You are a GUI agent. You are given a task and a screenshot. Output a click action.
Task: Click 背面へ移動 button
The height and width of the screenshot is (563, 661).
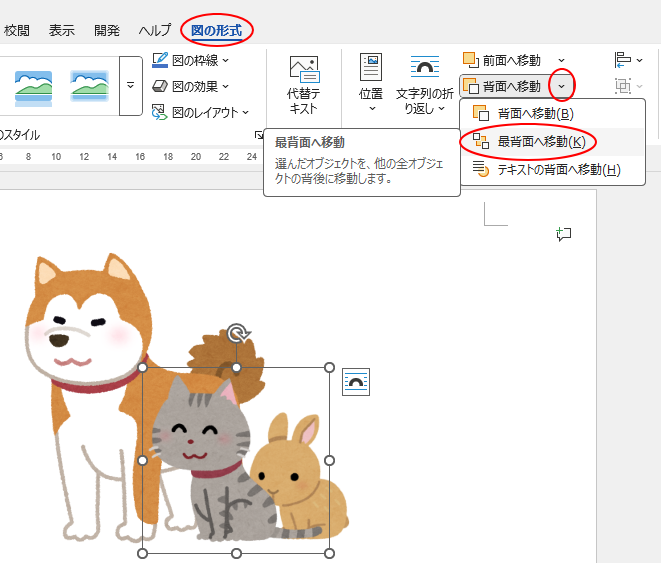pyautogui.click(x=503, y=86)
